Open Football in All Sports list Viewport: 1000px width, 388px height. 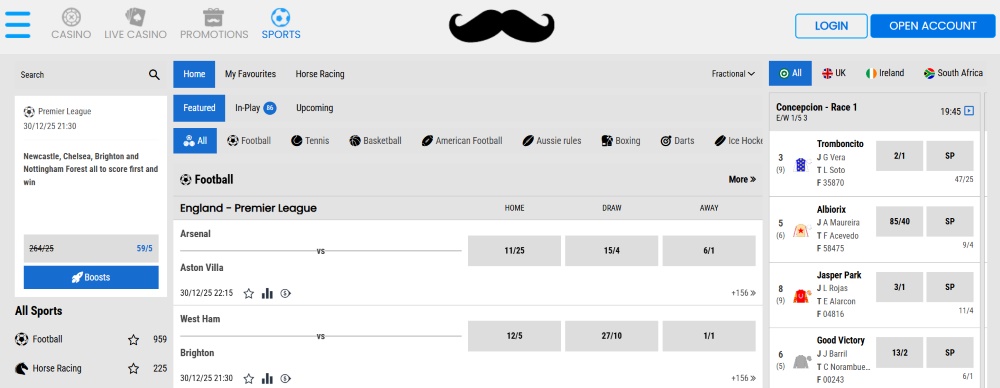(x=48, y=340)
